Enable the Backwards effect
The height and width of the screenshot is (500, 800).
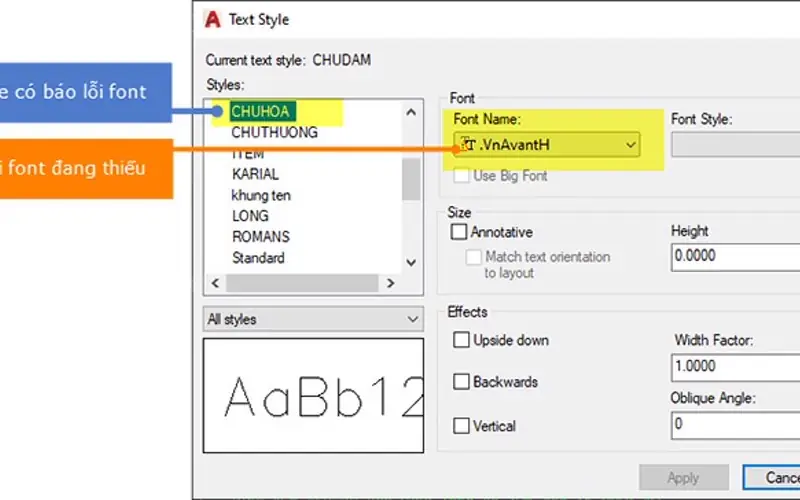point(461,382)
